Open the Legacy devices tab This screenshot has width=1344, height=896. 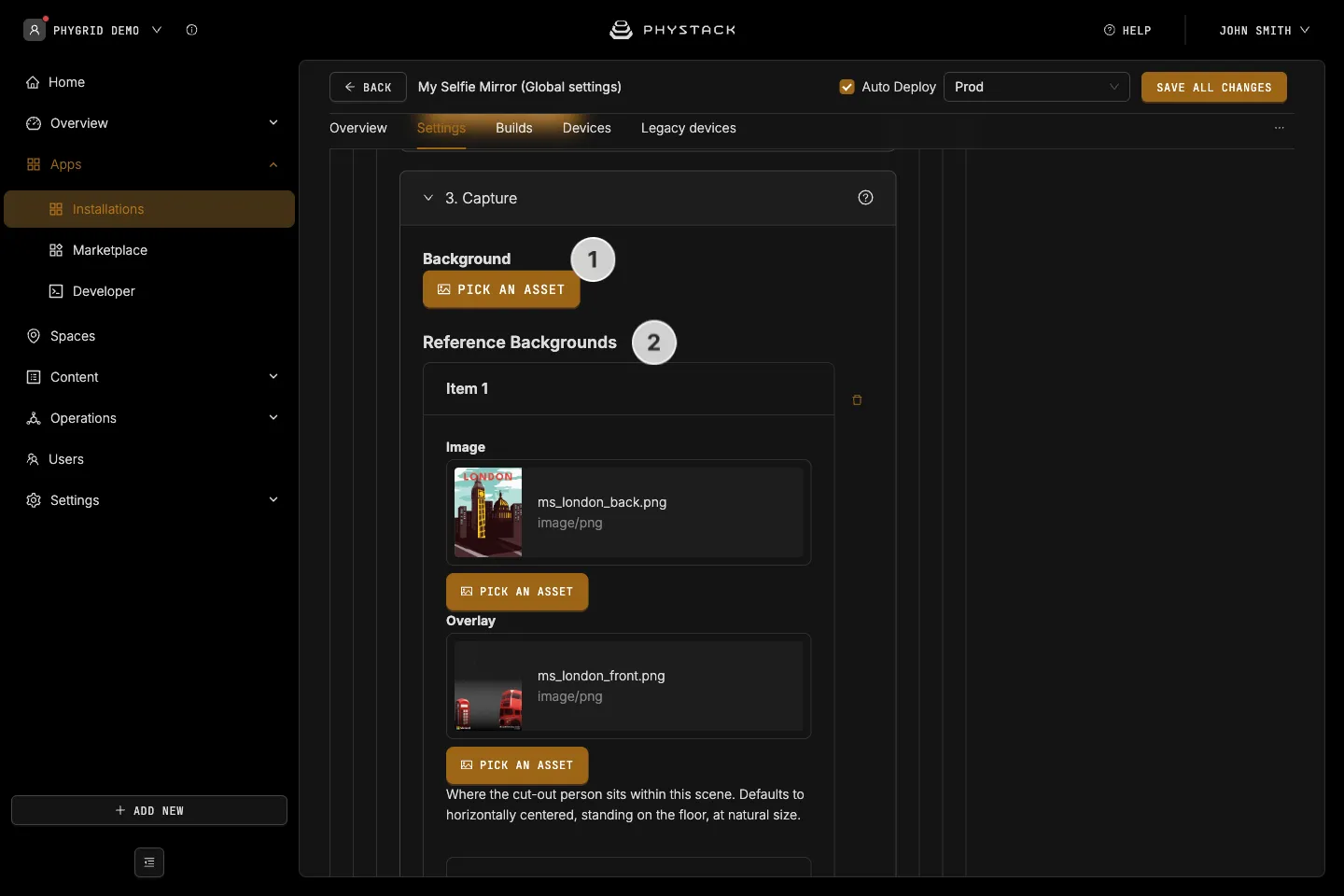tap(689, 128)
